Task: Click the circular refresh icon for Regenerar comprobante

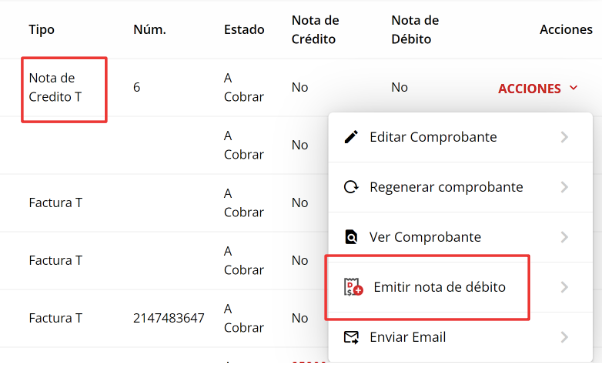Action: 351,187
